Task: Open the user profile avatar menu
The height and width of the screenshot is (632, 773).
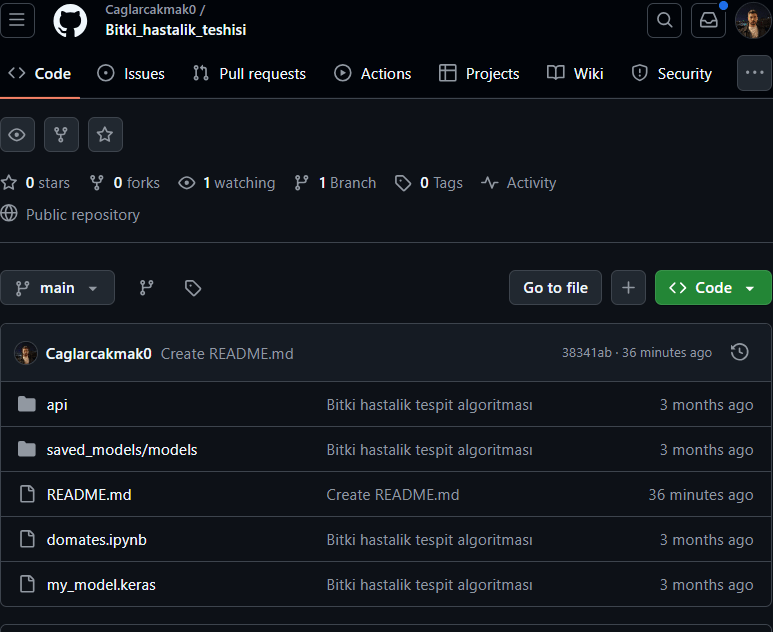Action: click(x=753, y=20)
